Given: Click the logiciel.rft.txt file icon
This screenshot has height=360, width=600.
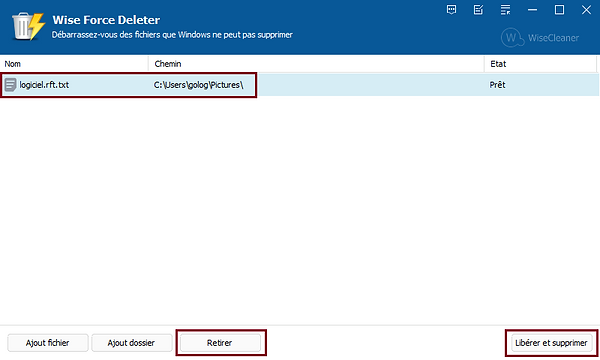Looking at the screenshot, I should point(10,85).
